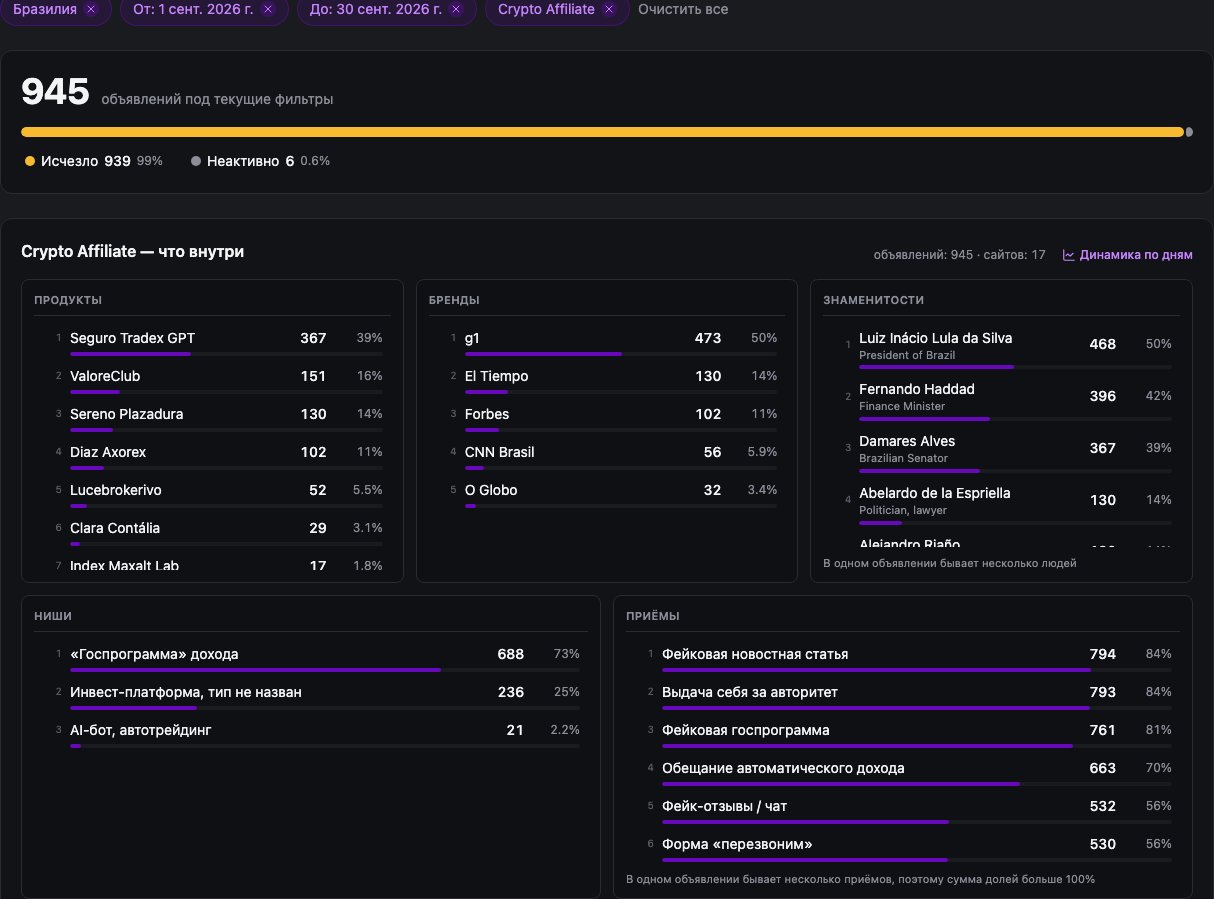The image size is (1214, 899).
Task: Select the CNN Brasil brand row
Action: click(x=607, y=455)
